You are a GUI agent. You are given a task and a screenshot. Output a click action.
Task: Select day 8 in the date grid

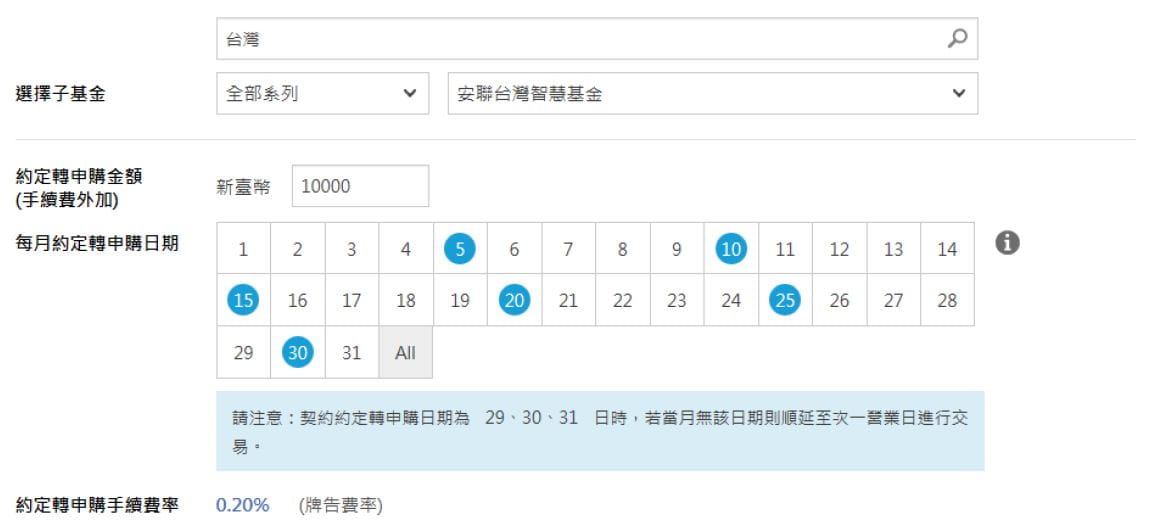[623, 249]
